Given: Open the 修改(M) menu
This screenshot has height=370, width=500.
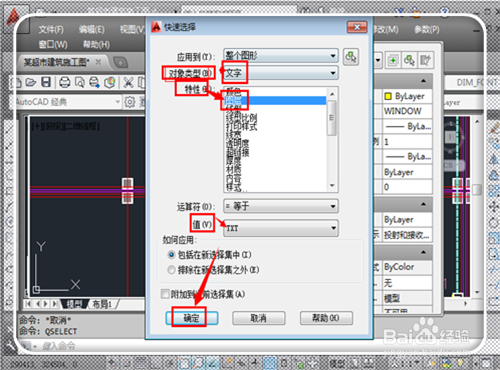Looking at the screenshot, I should point(386,30).
